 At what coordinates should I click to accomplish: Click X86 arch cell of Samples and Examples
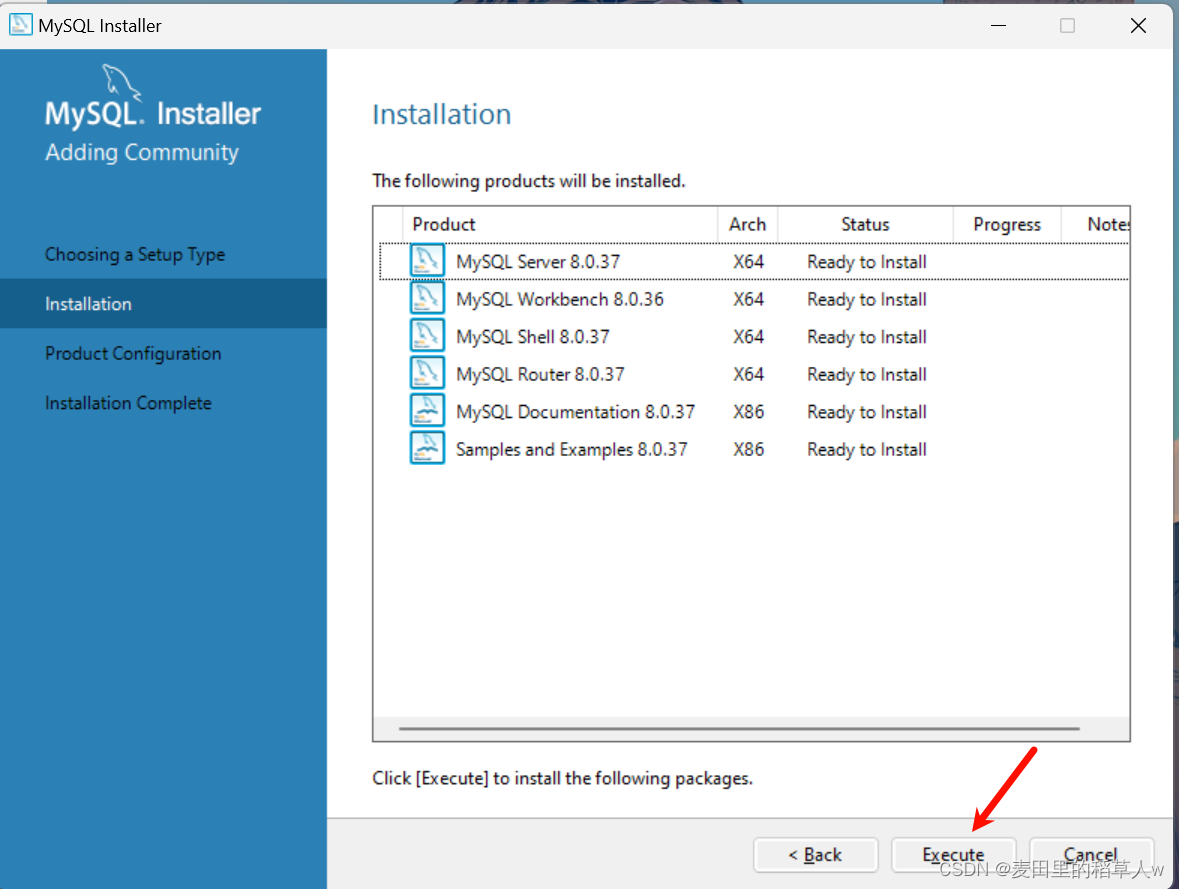pos(749,450)
